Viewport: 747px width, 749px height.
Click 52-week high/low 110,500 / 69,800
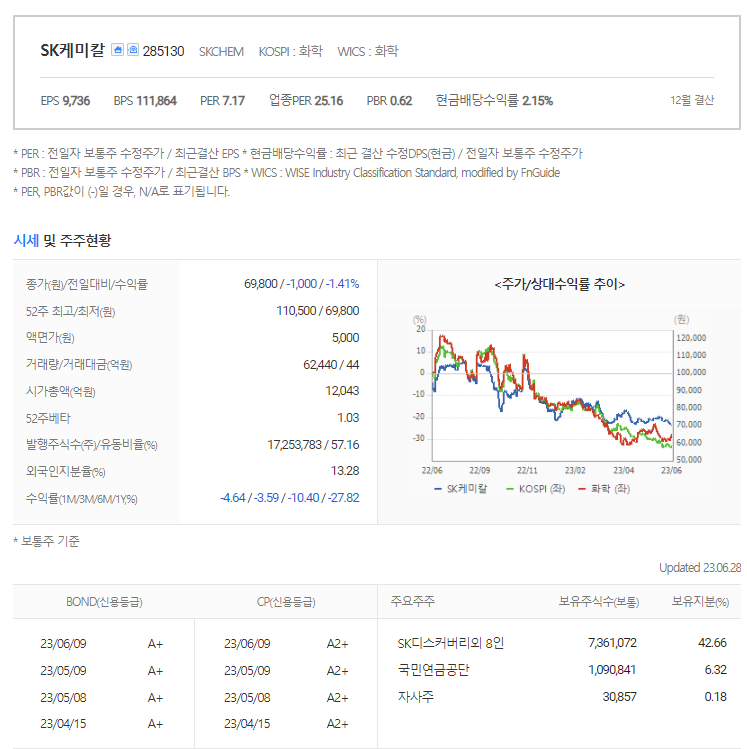[318, 311]
